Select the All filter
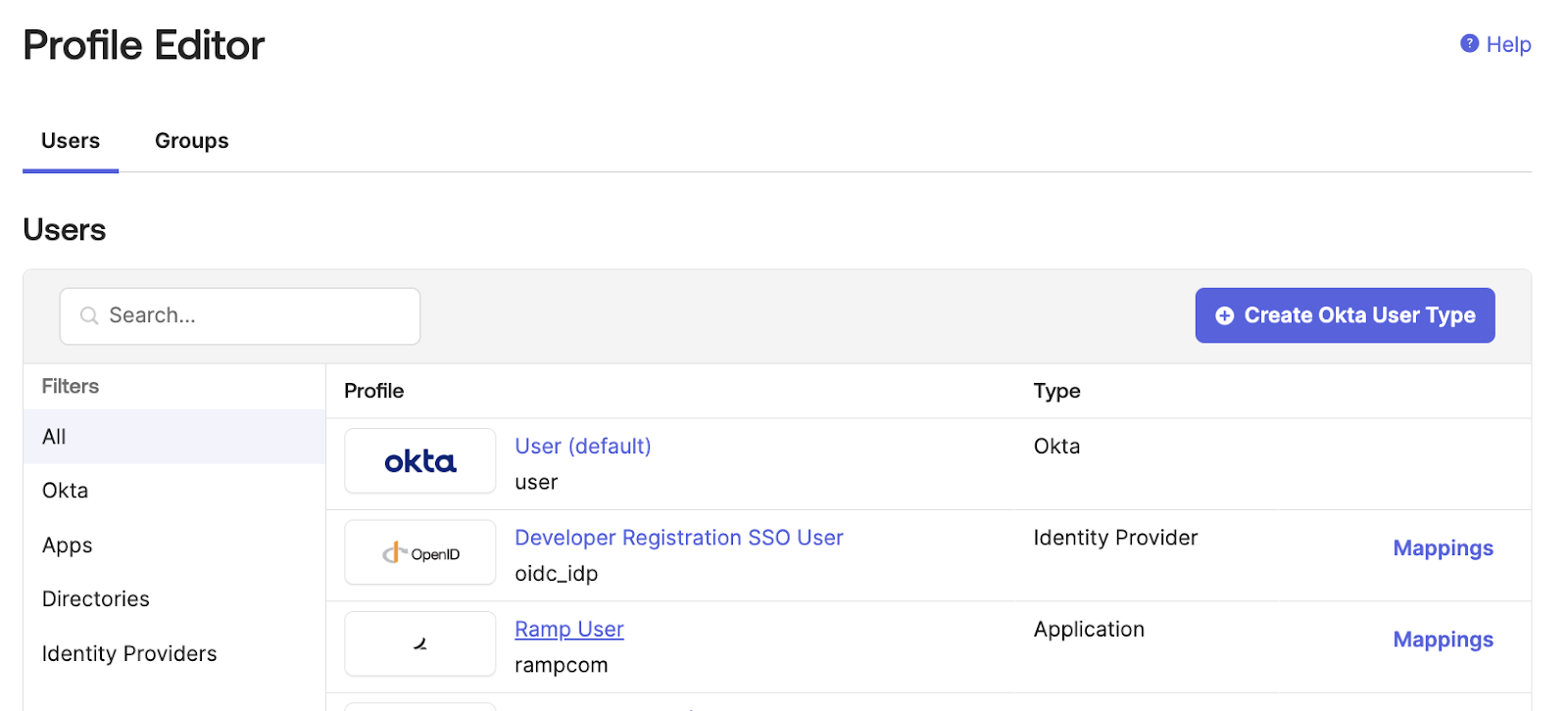The height and width of the screenshot is (711, 1568). coord(174,437)
